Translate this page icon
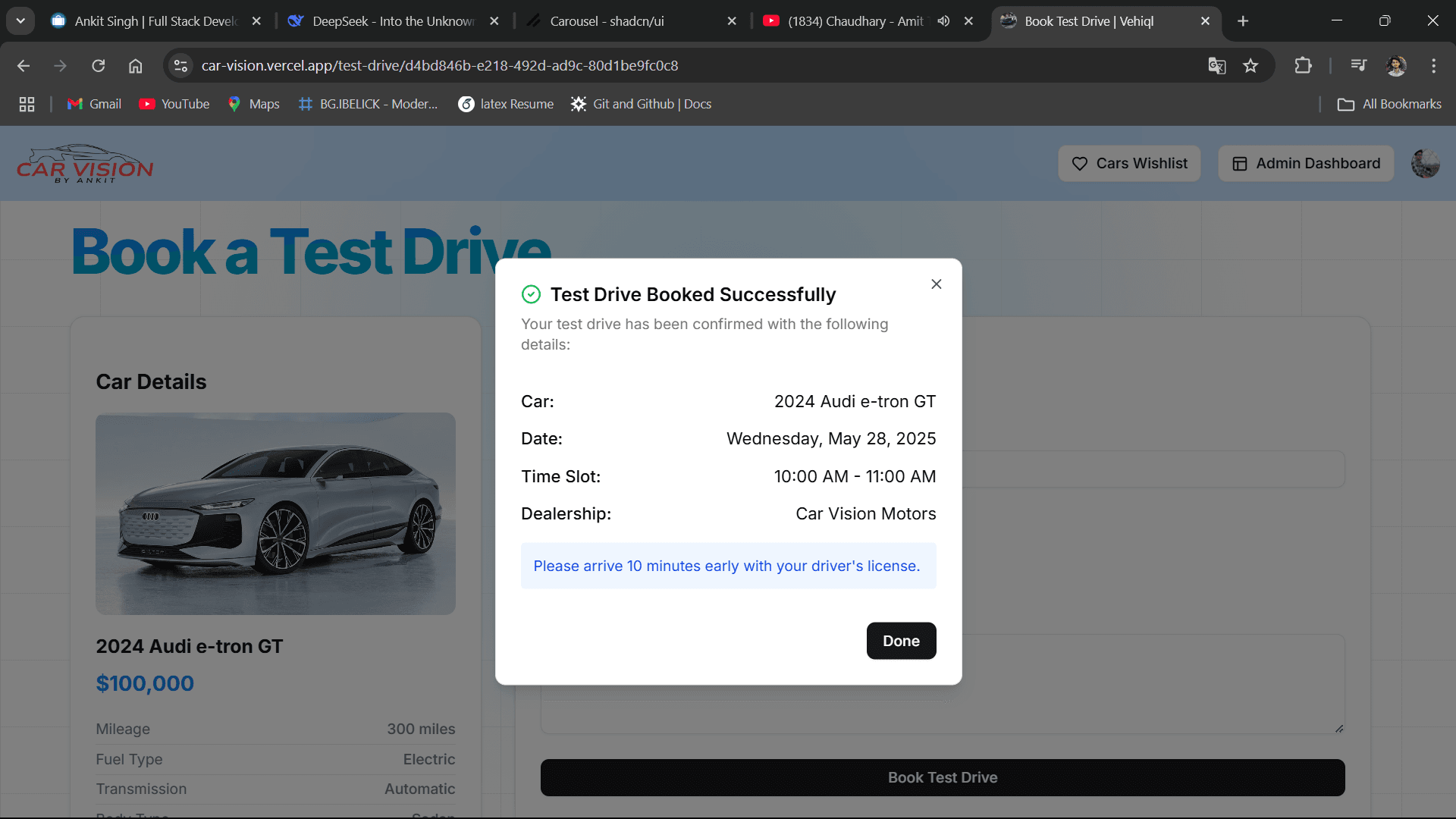This screenshot has width=1456, height=819. point(1216,66)
